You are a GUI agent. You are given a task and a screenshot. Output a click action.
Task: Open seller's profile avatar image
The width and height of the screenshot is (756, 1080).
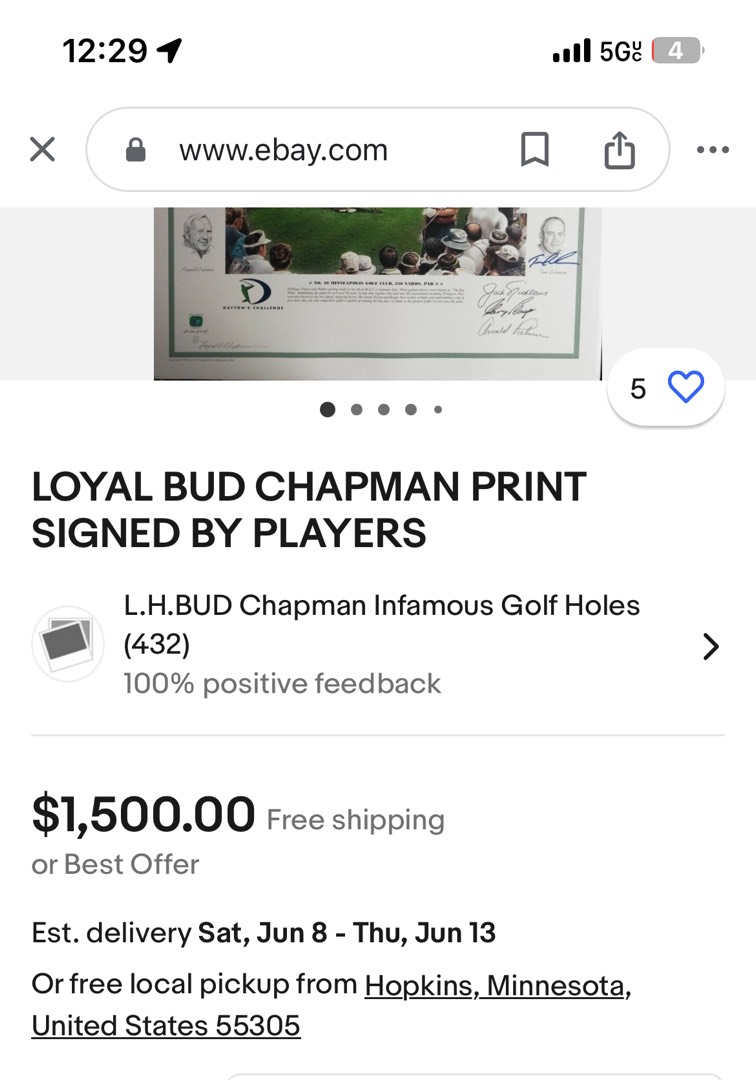[x=67, y=644]
